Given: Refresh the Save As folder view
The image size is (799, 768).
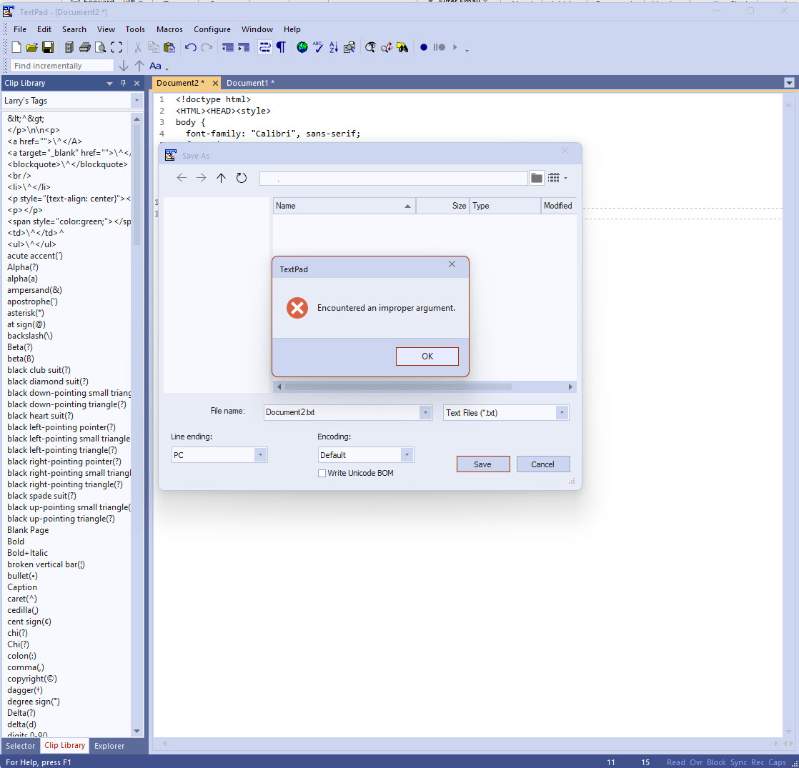Looking at the screenshot, I should pos(242,178).
